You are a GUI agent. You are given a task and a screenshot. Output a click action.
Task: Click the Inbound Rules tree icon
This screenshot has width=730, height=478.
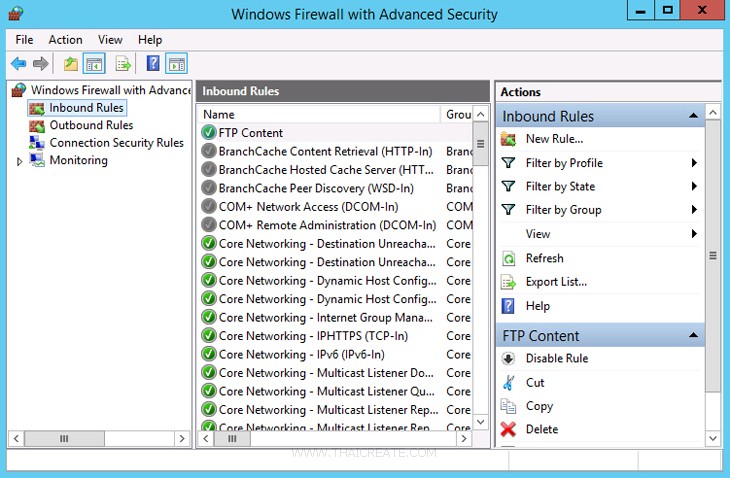[x=37, y=108]
